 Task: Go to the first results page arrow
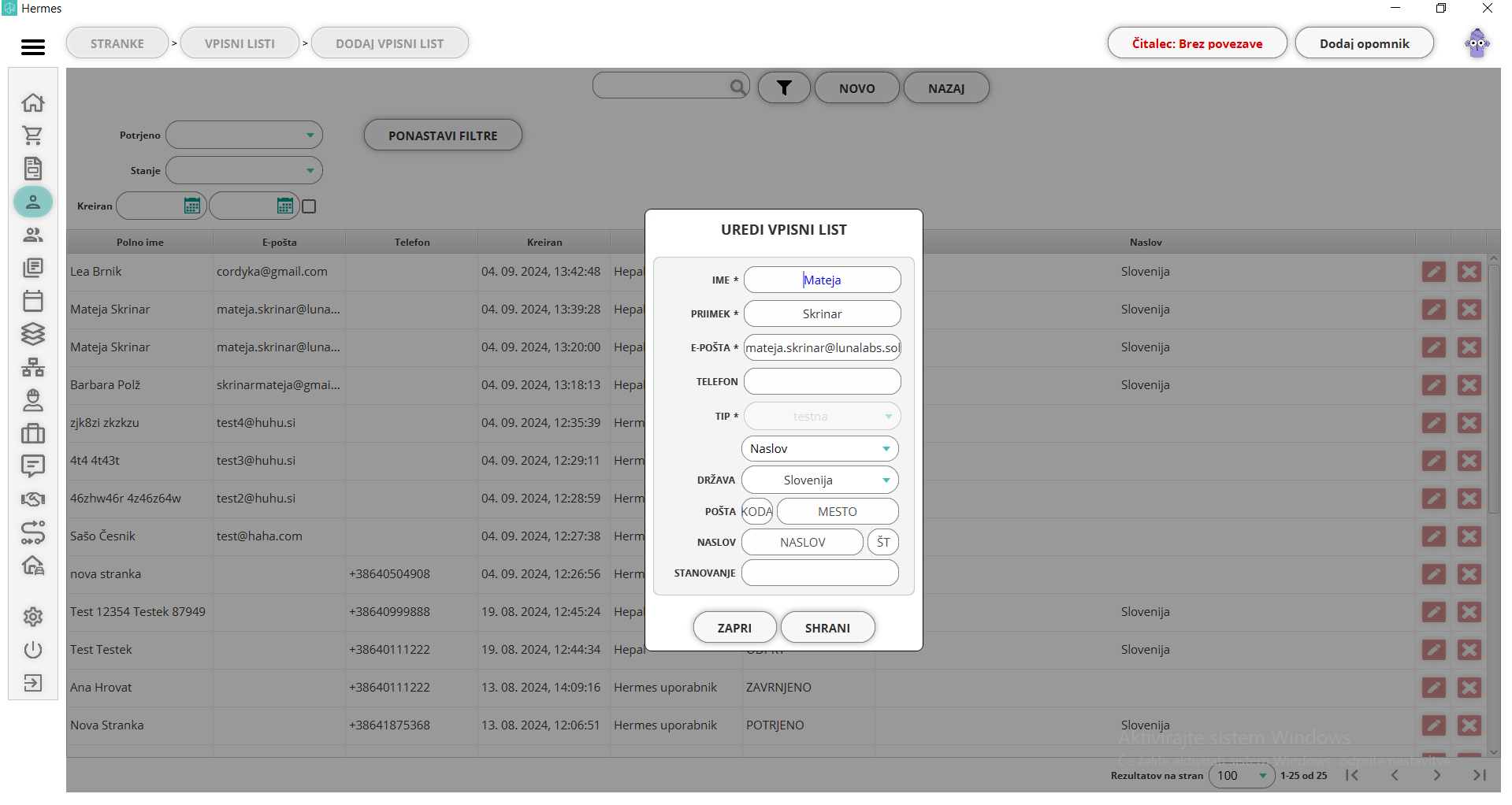coord(1352,776)
